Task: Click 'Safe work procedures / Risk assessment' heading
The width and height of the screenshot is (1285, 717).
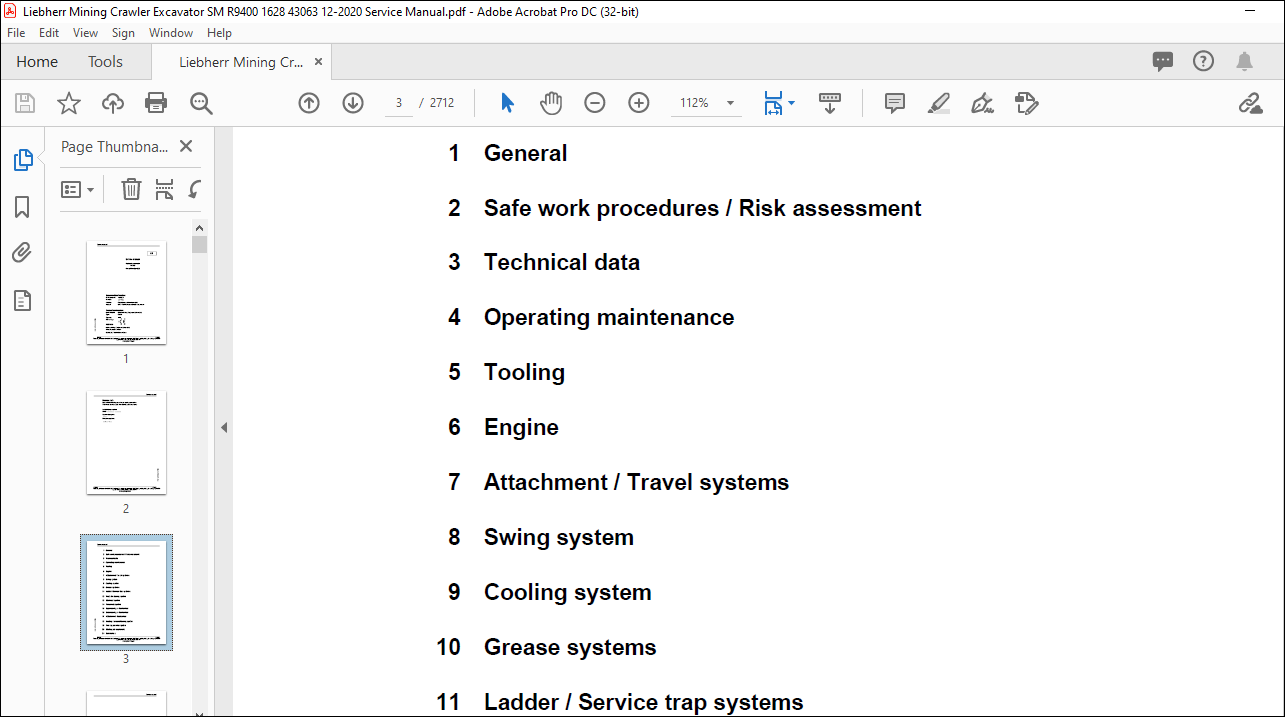Action: (702, 208)
